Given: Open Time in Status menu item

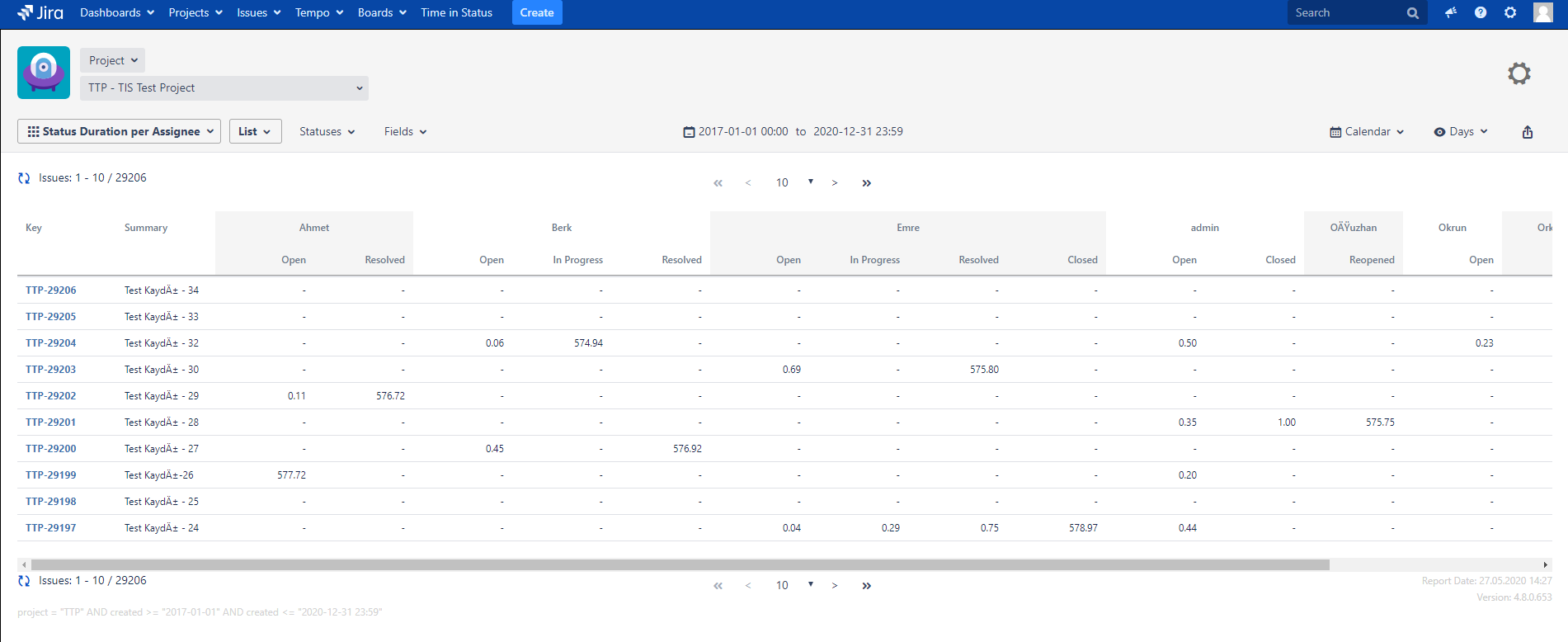Looking at the screenshot, I should point(456,12).
